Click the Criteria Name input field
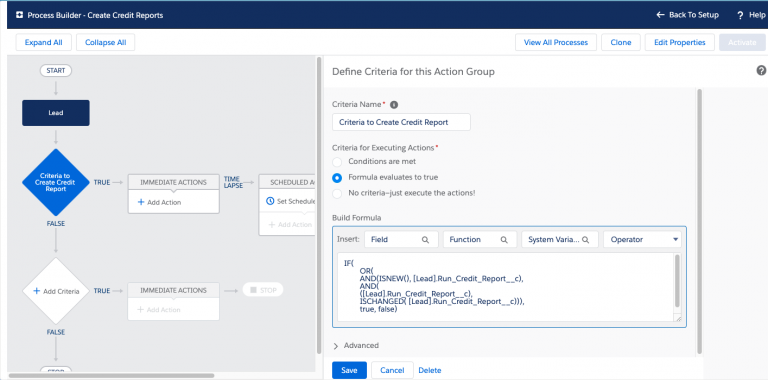This screenshot has height=380, width=768. tap(401, 122)
